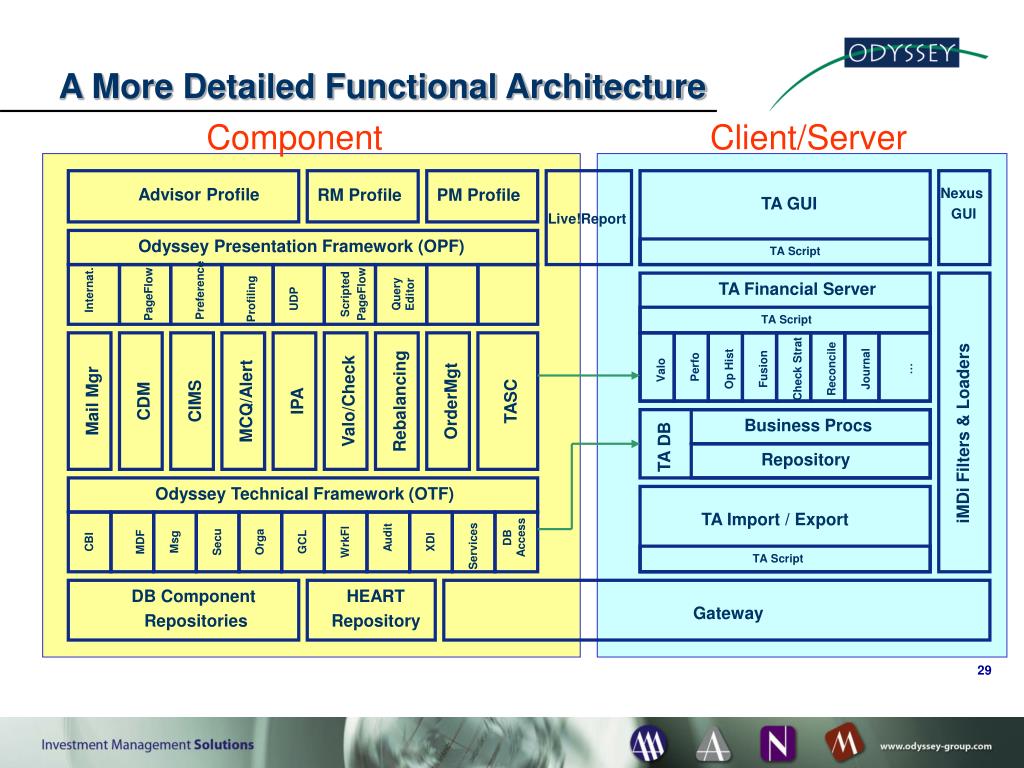This screenshot has height=768, width=1024.
Task: Open the www.odyssey-group.com link
Action: [x=935, y=746]
